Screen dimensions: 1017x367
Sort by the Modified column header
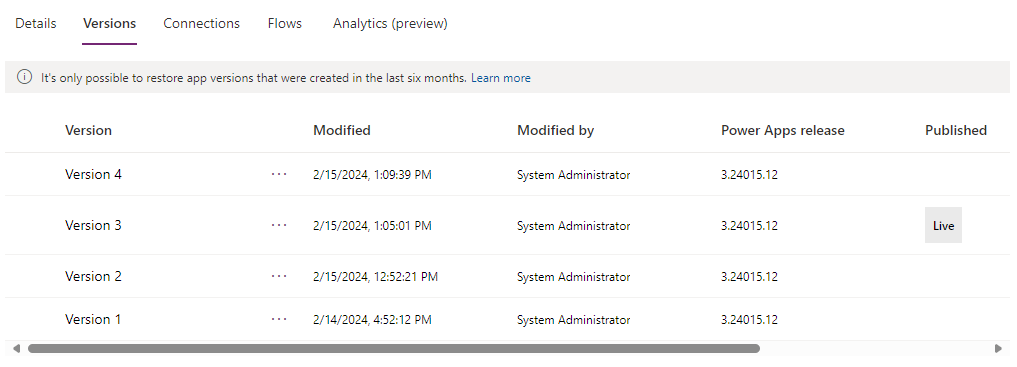342,130
